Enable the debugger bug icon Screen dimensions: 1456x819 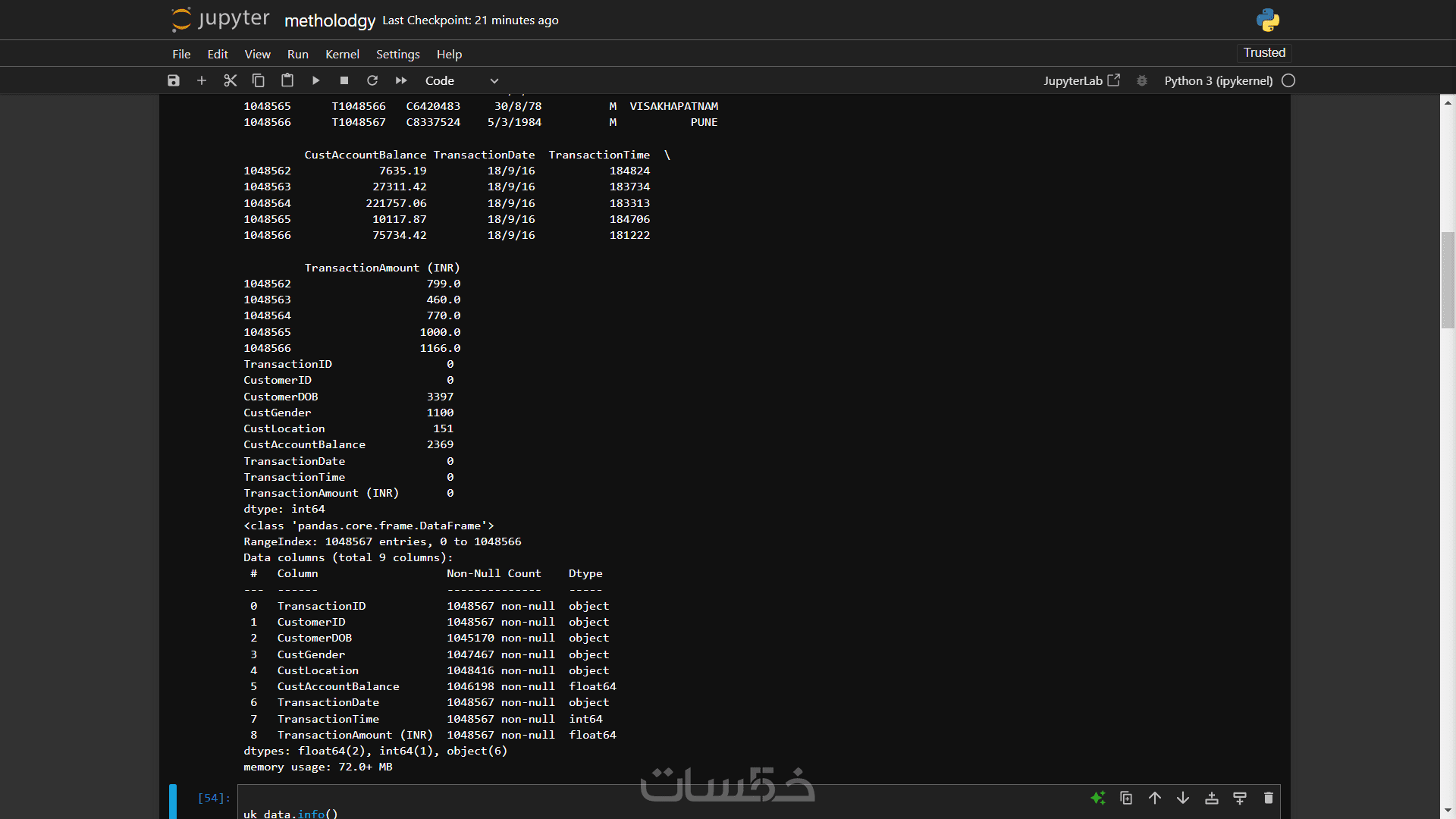(1142, 80)
